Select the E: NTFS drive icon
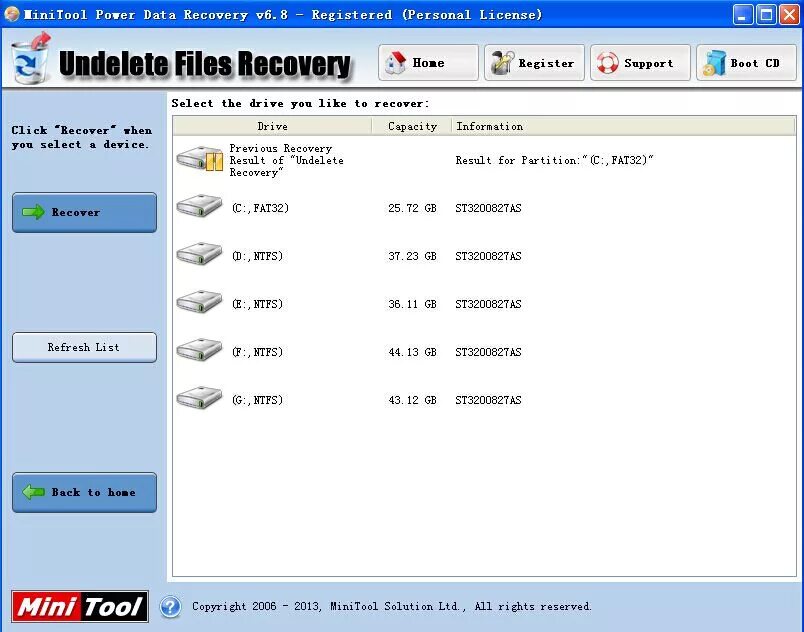 pyautogui.click(x=199, y=302)
